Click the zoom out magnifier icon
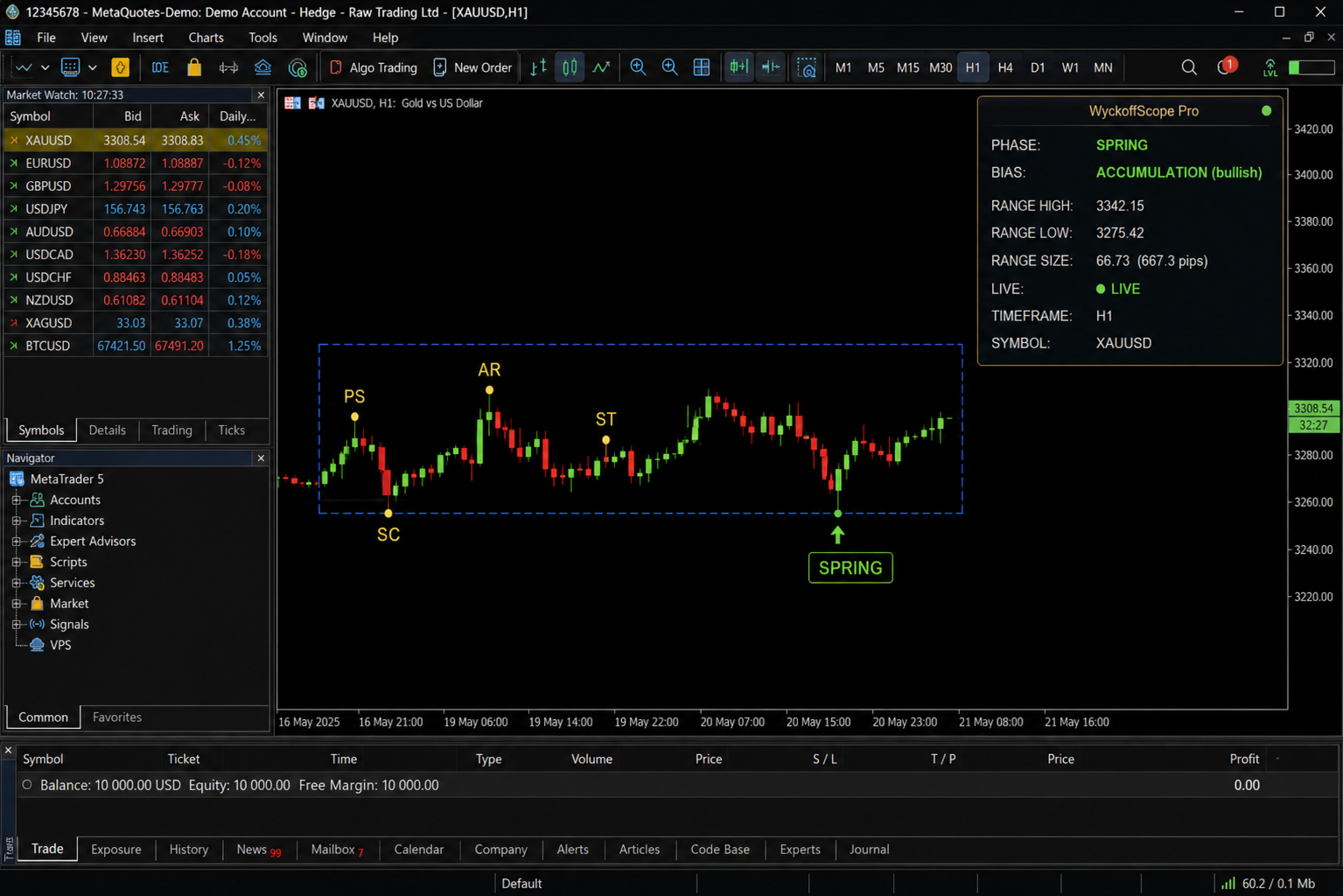Image resolution: width=1343 pixels, height=896 pixels. click(669, 67)
